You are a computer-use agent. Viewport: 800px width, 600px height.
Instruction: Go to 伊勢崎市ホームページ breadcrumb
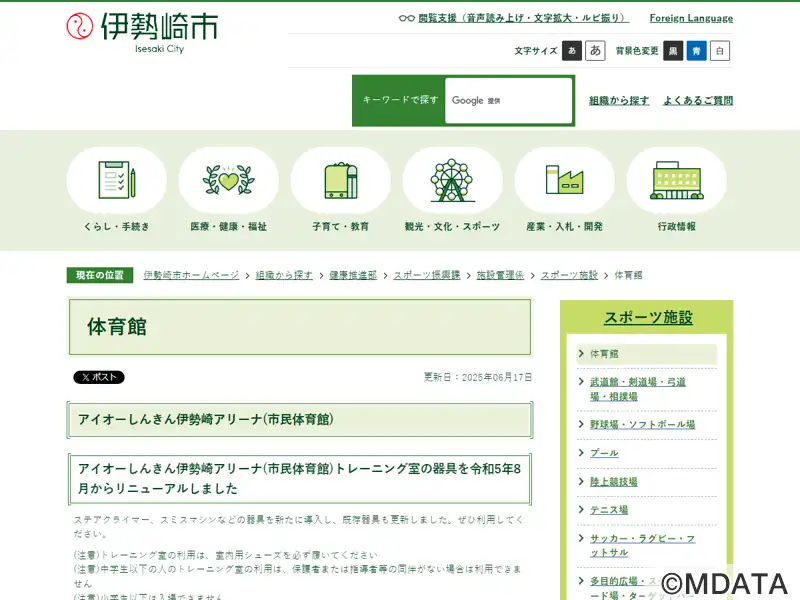tap(191, 275)
